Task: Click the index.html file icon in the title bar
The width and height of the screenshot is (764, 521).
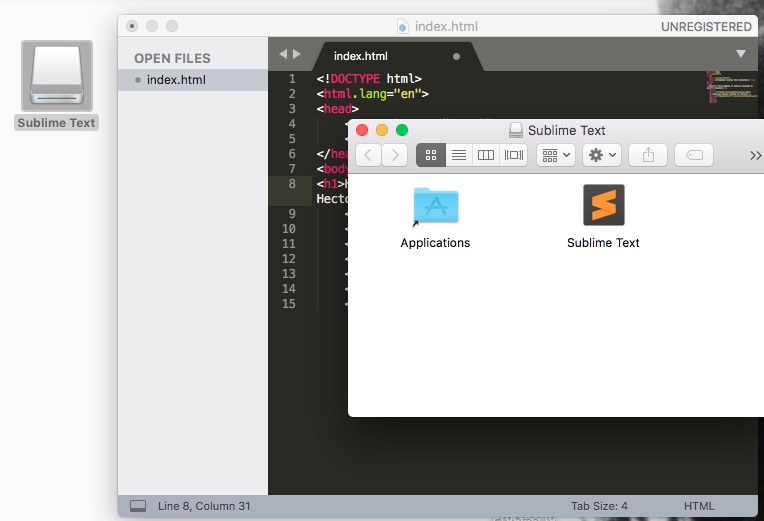Action: coord(402,26)
